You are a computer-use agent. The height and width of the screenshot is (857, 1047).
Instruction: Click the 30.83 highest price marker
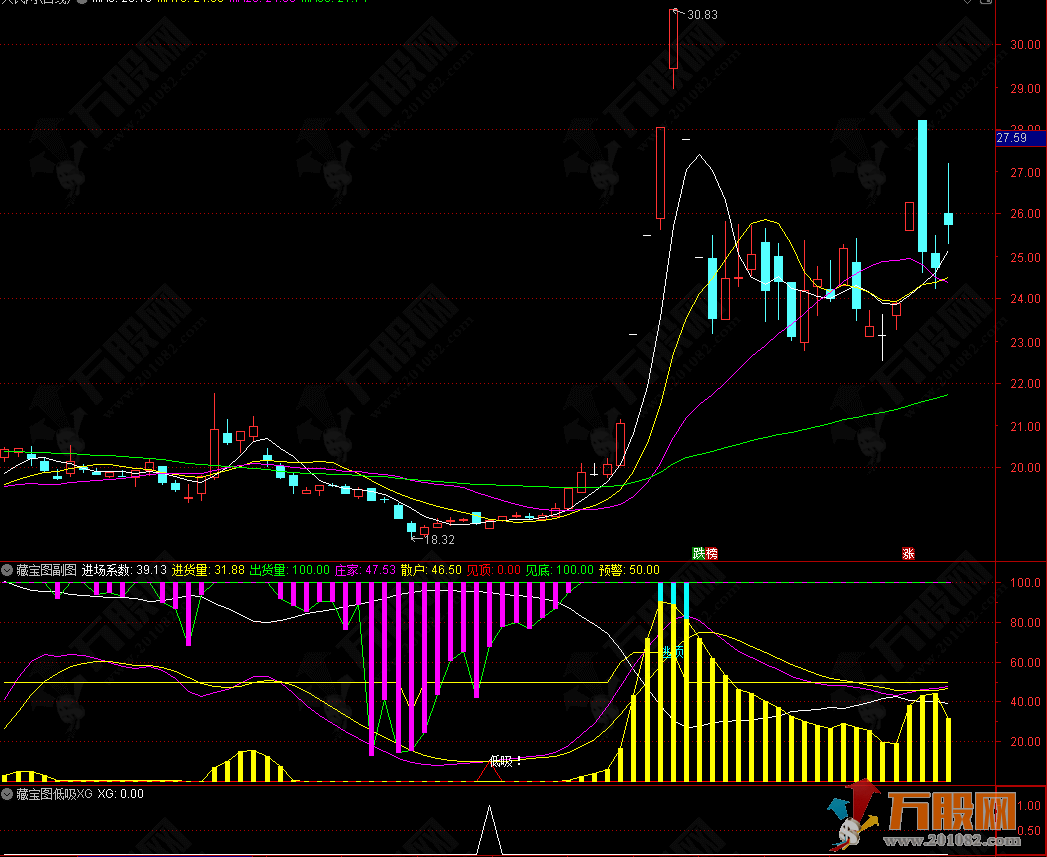pyautogui.click(x=701, y=14)
